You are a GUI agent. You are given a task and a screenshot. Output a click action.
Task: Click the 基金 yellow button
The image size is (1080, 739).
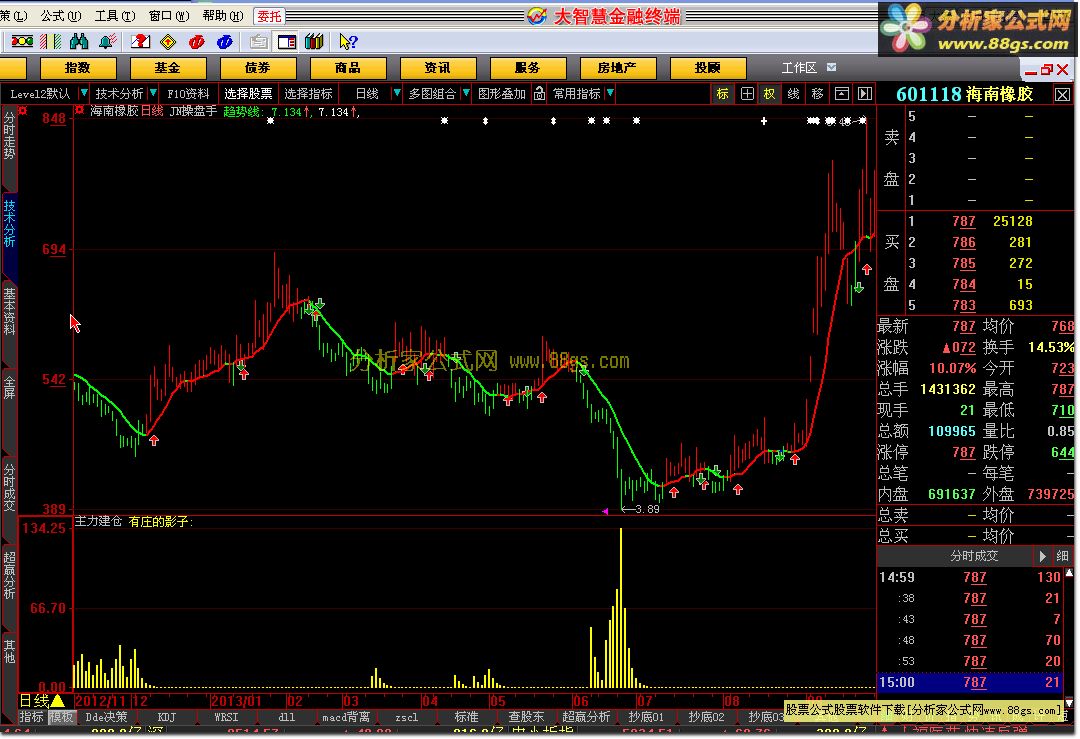167,67
